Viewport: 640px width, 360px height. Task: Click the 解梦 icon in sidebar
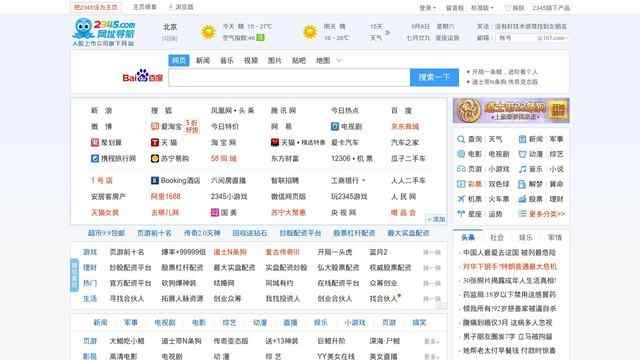pos(522,184)
